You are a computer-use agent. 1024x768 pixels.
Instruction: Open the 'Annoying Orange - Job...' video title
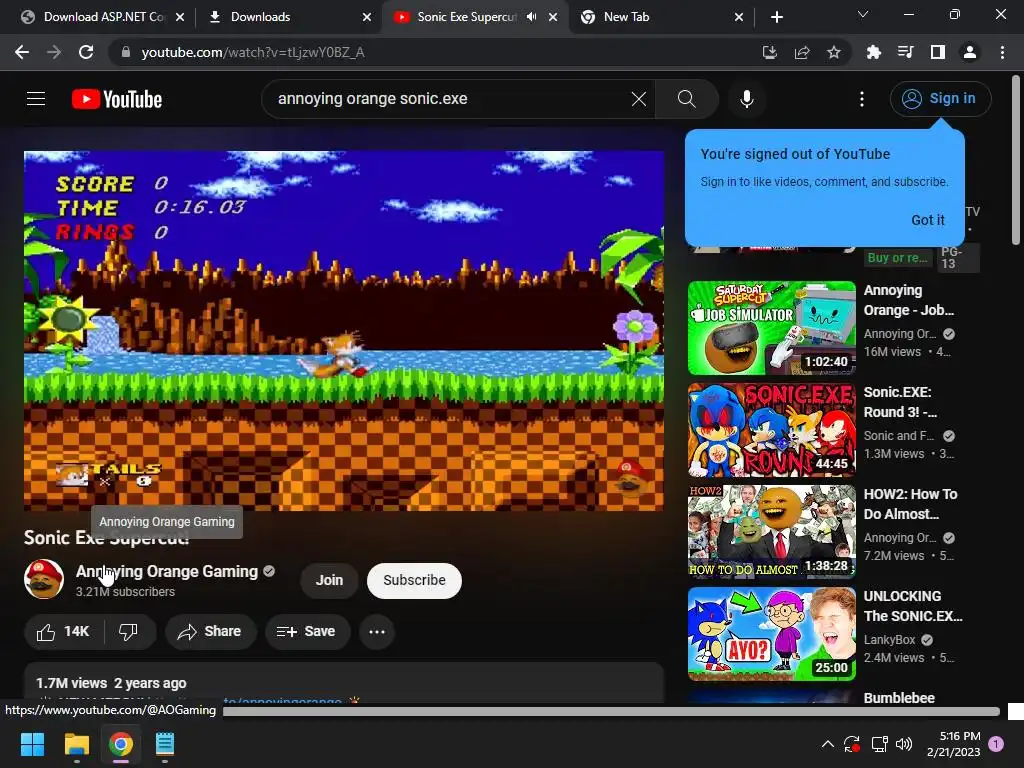pyautogui.click(x=909, y=300)
